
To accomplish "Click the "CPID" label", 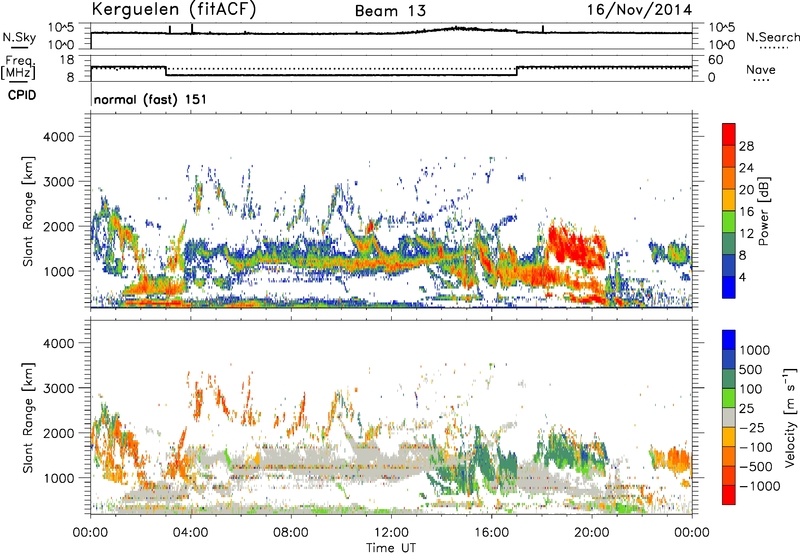I will click(x=22, y=95).
